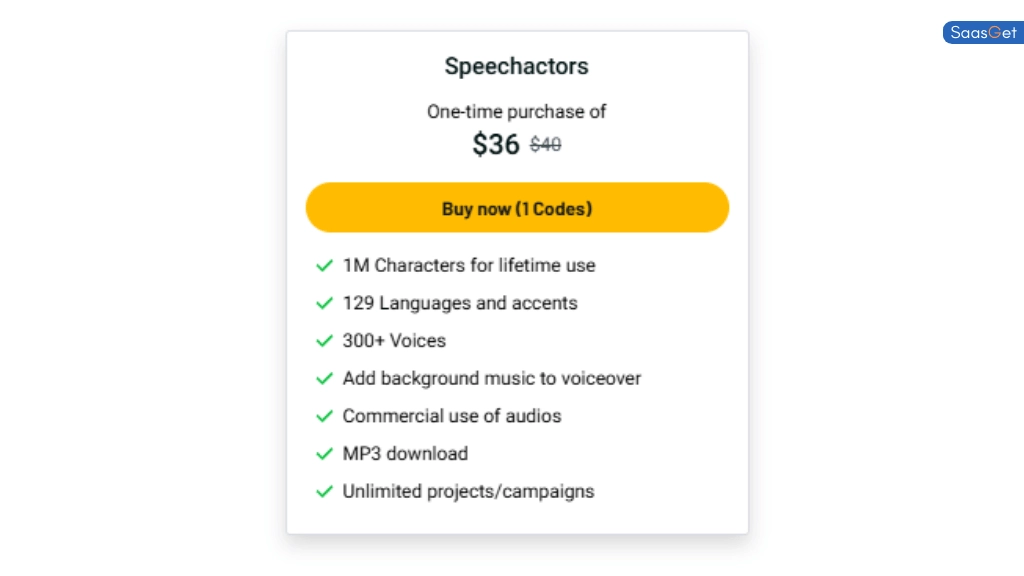Click checkmark beside 1M Characters feature

pos(324,265)
